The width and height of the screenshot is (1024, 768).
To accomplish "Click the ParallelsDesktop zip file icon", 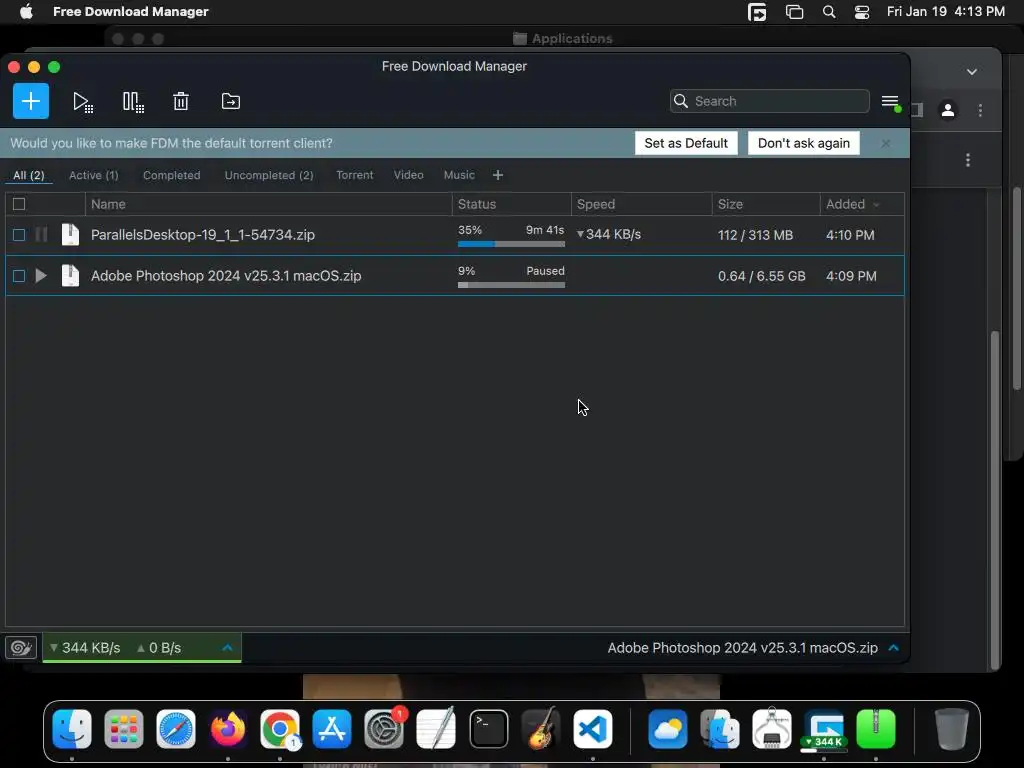I will tap(70, 234).
